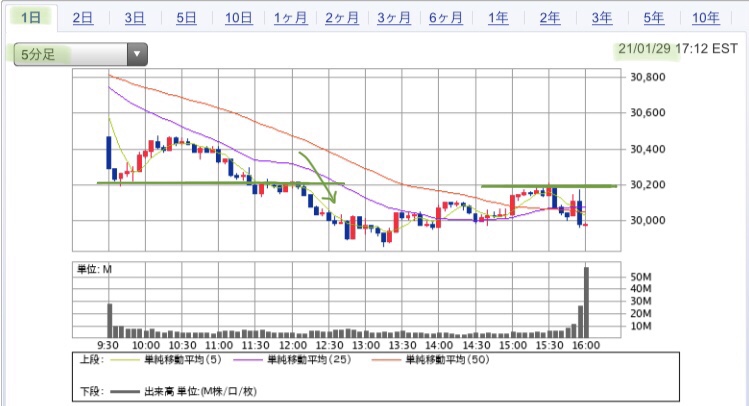Click the 15:00 time axis label

tap(513, 345)
